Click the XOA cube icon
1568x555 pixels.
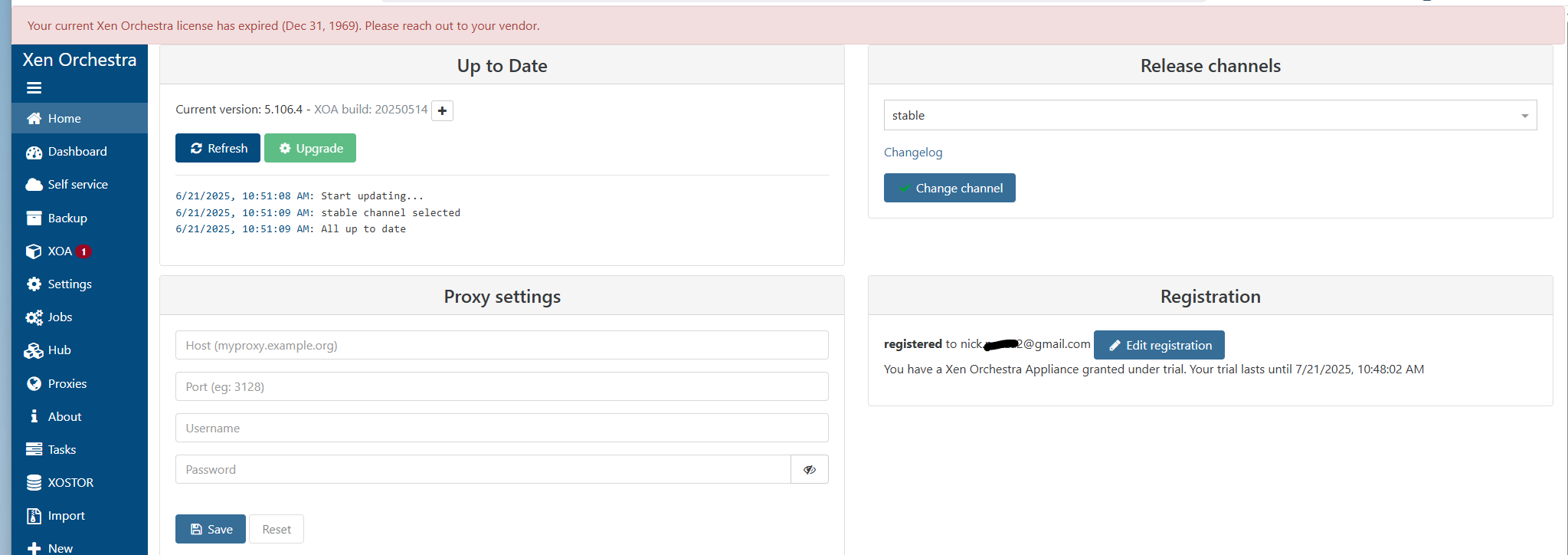[x=34, y=251]
